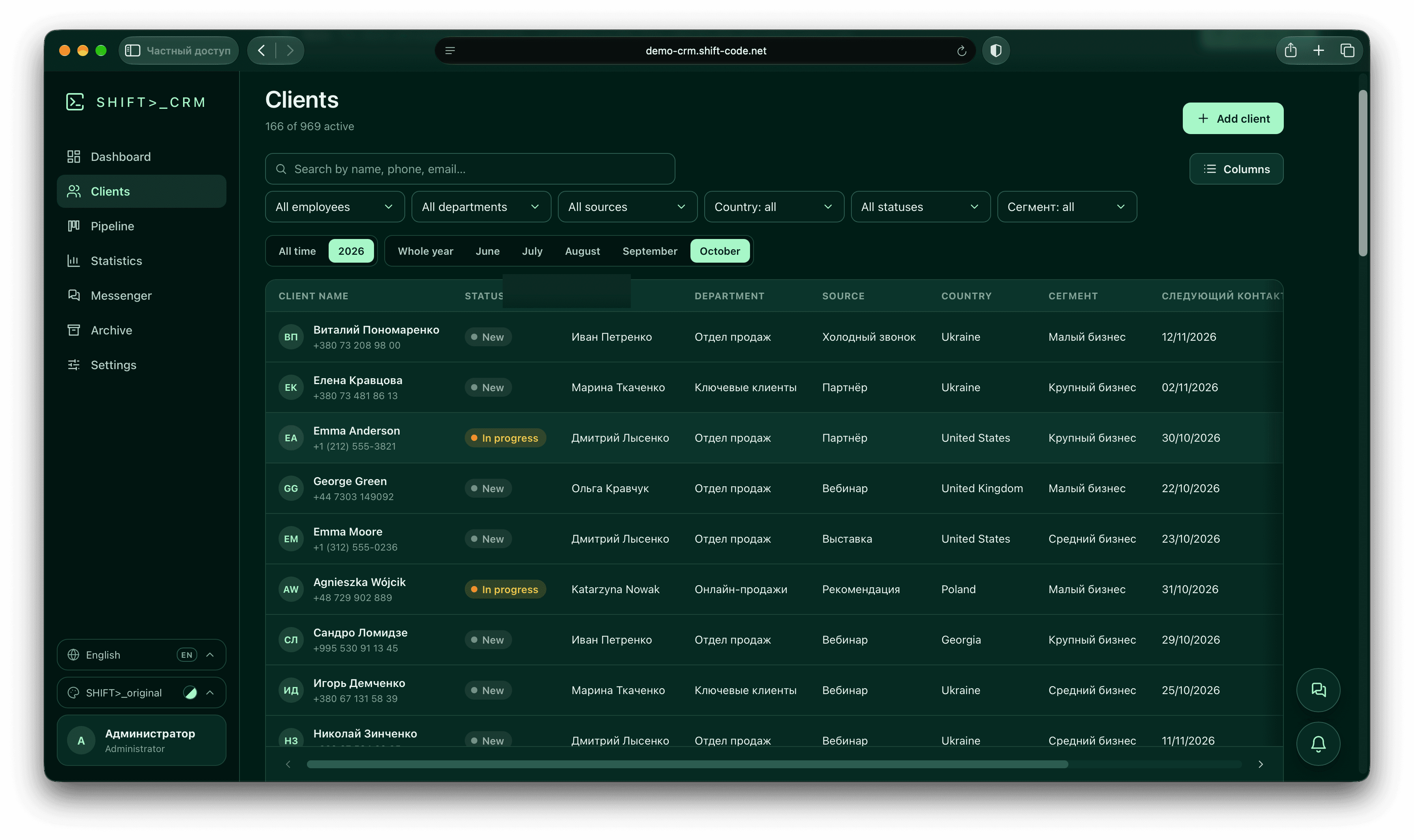Open the Dashboard page from sidebar
Screen dimensions: 1414x840
coord(142,157)
